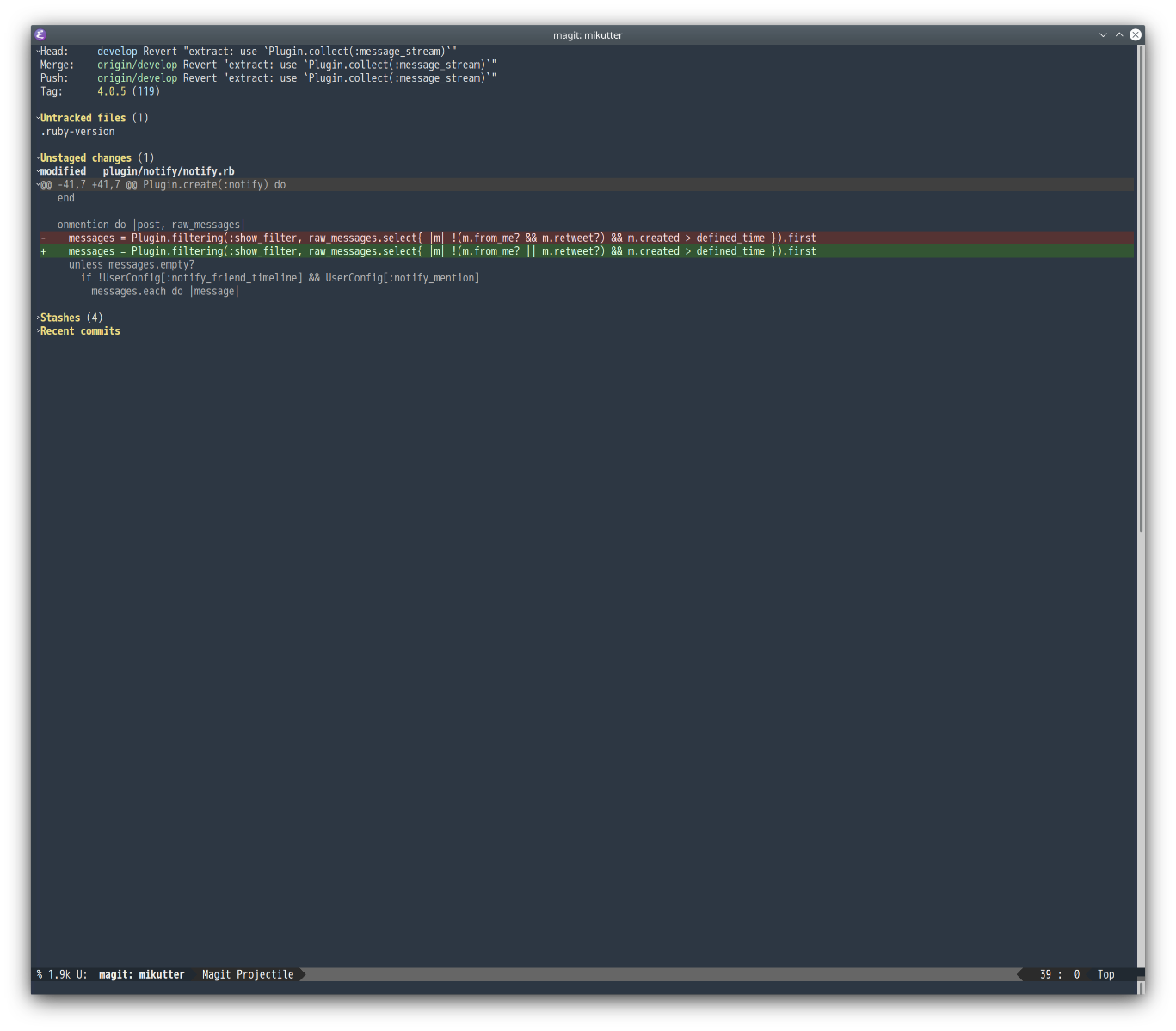This screenshot has height=1031, width=1176.
Task: Close the magit: mikutter window
Action: point(1136,35)
